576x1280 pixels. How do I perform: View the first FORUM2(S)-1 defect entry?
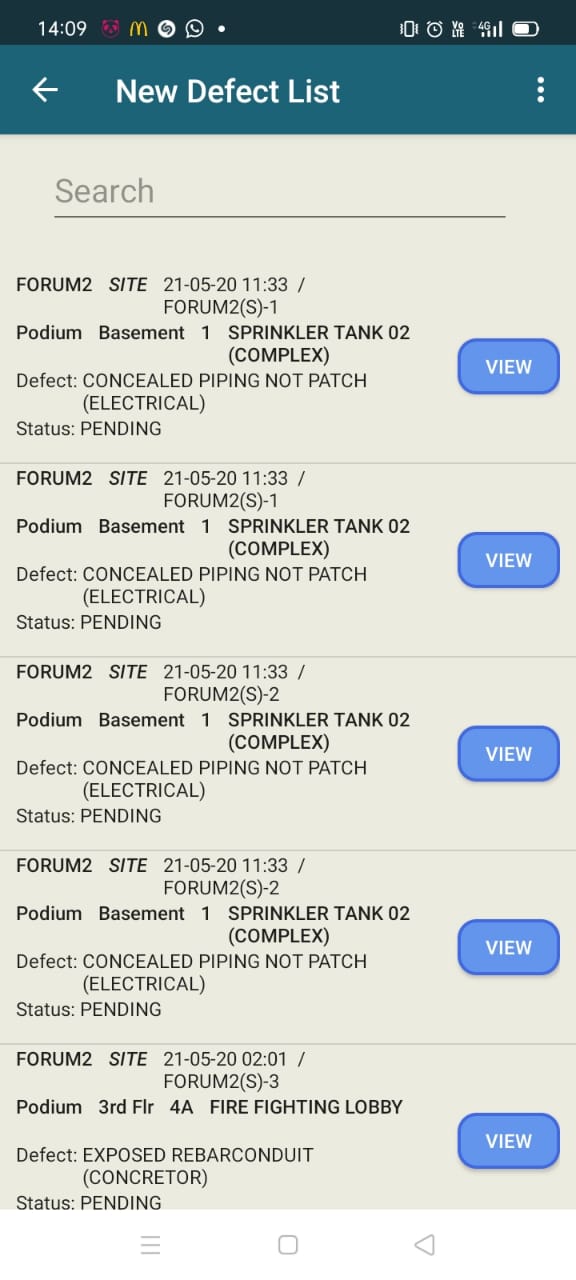click(x=508, y=367)
